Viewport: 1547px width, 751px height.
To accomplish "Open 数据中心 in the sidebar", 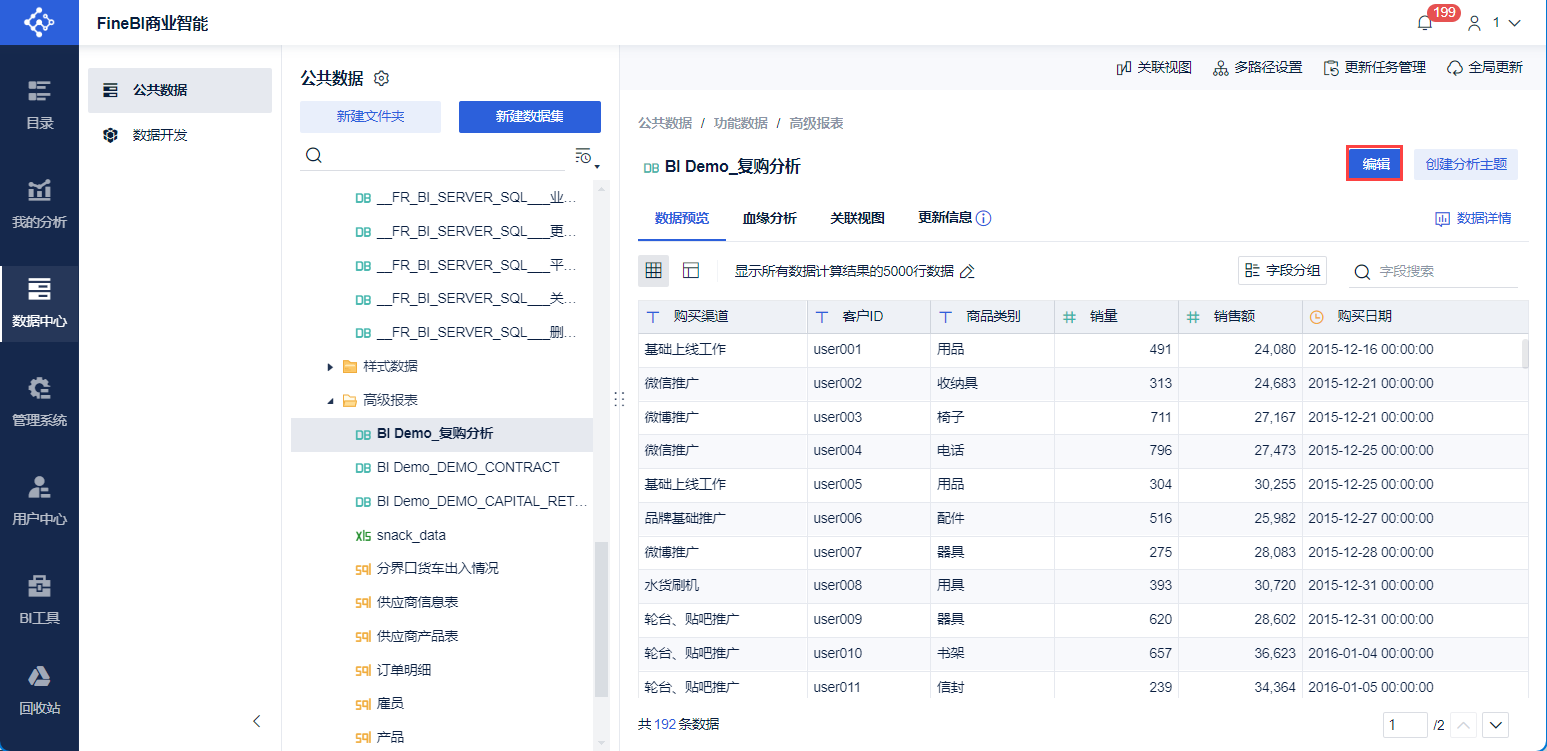I will pyautogui.click(x=39, y=303).
